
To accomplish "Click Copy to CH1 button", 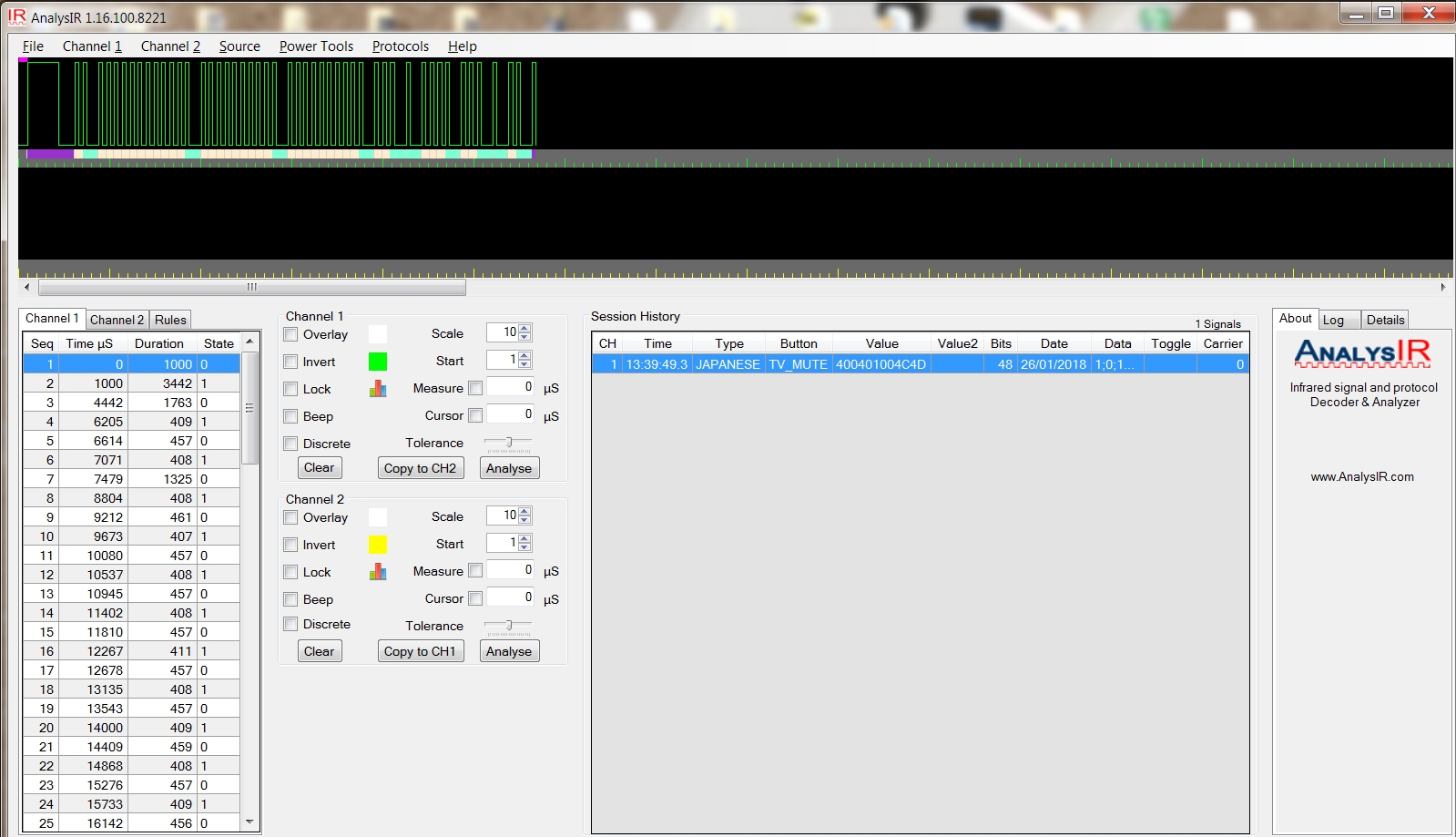I will 421,651.
